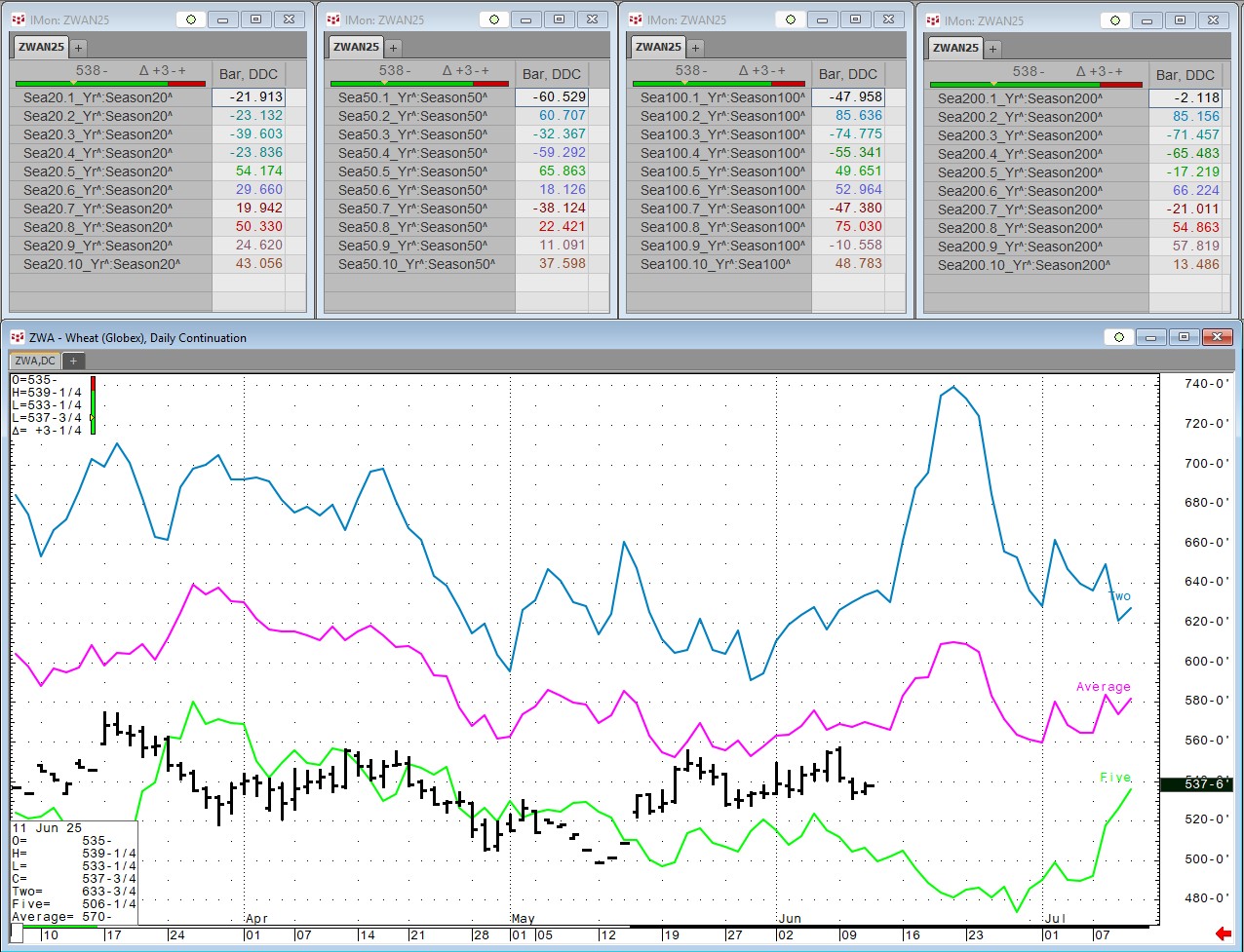The width and height of the screenshot is (1244, 952).
Task: Click the Bar, DDC header in Sea200 monitor
Action: click(x=1185, y=75)
